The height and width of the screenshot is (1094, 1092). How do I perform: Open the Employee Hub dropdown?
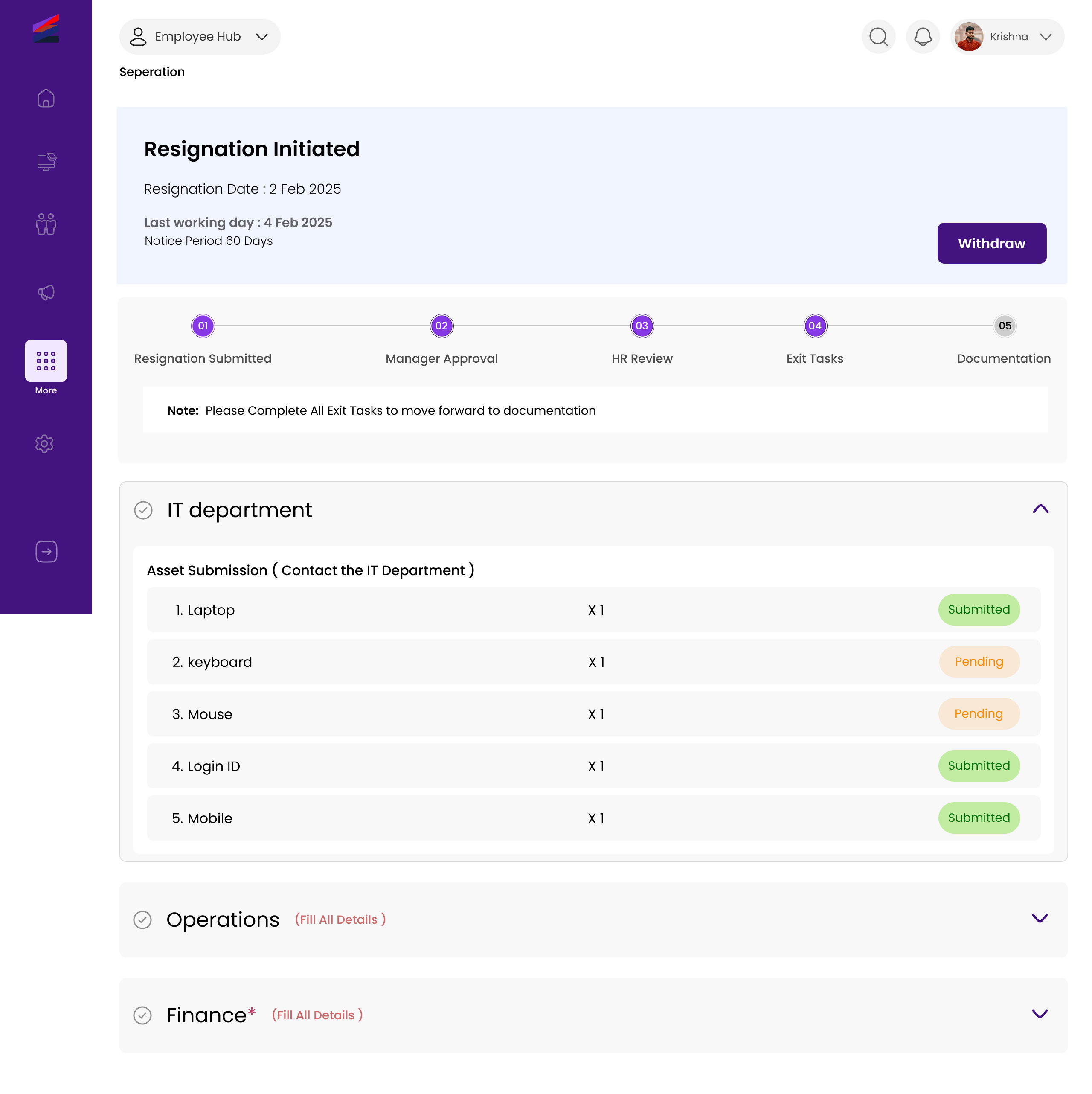[x=199, y=37]
